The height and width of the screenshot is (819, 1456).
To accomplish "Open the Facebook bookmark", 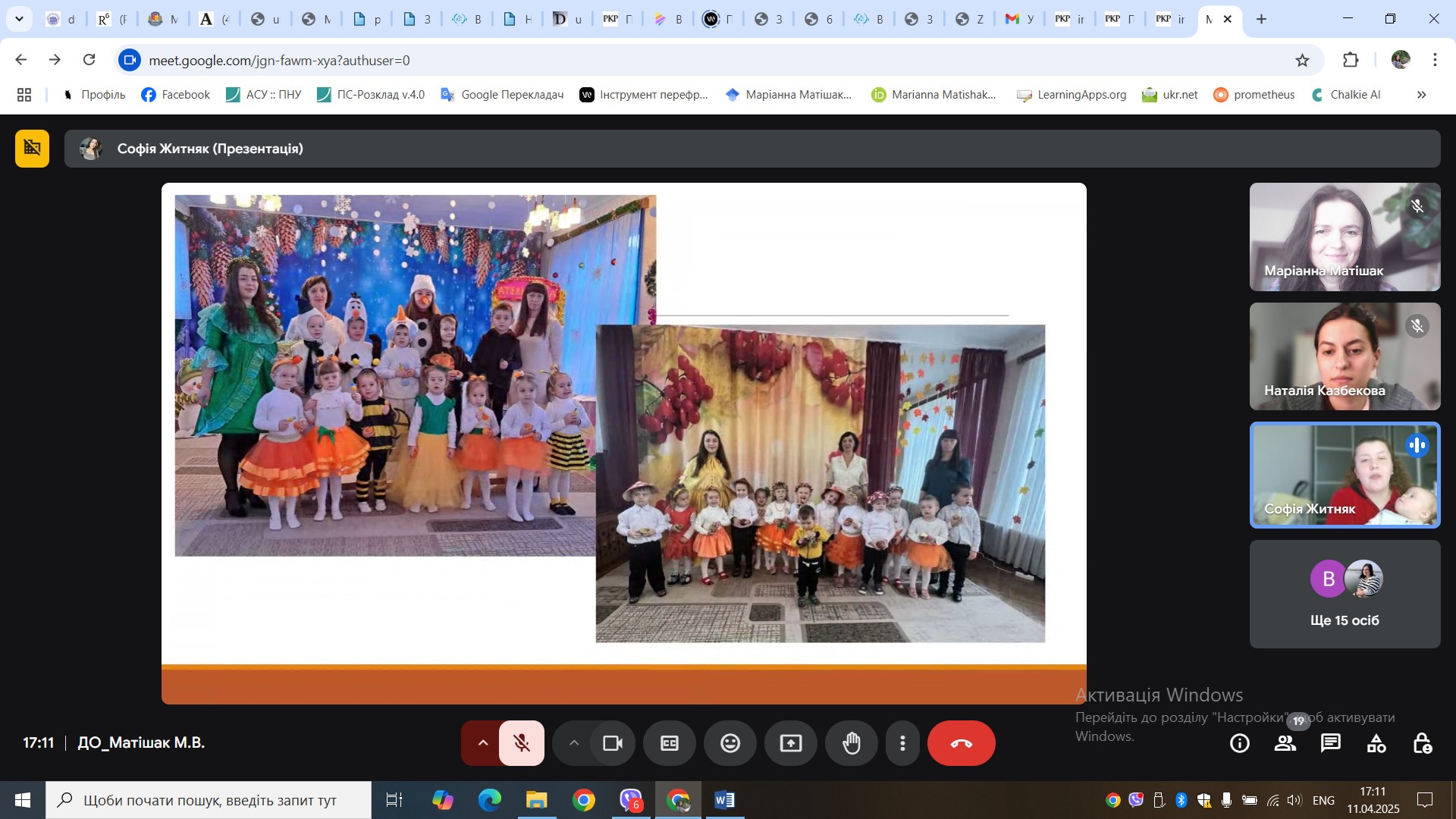I will pyautogui.click(x=176, y=95).
